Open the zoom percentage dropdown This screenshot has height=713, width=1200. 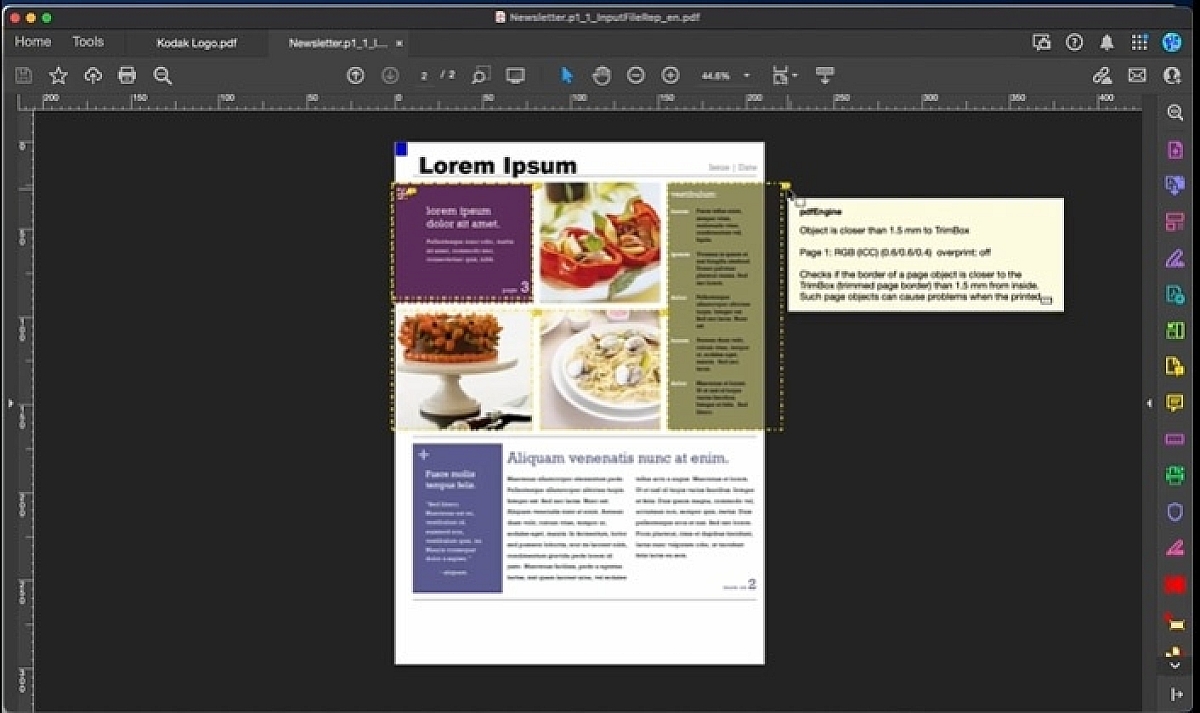746,76
